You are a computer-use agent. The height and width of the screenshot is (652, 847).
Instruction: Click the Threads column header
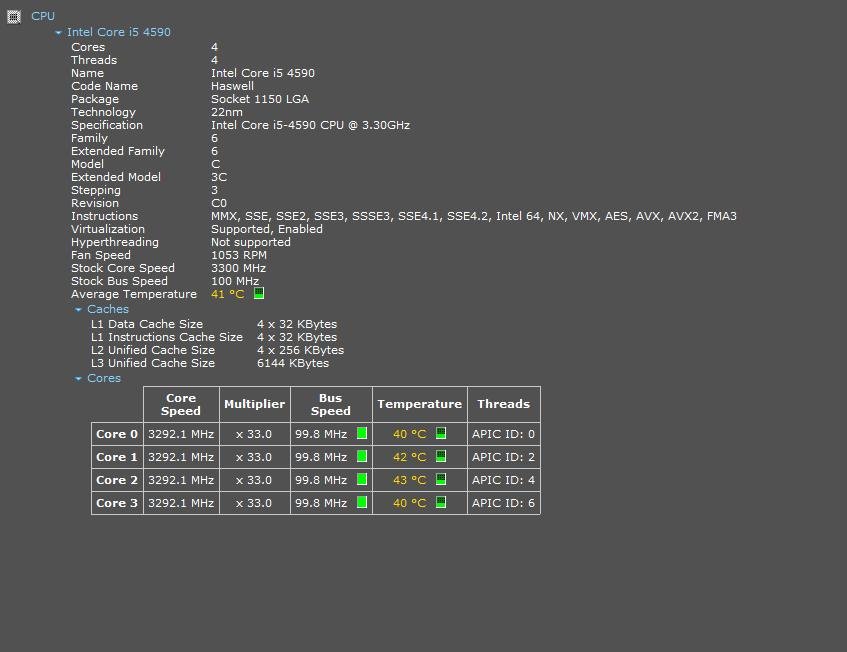pyautogui.click(x=503, y=404)
